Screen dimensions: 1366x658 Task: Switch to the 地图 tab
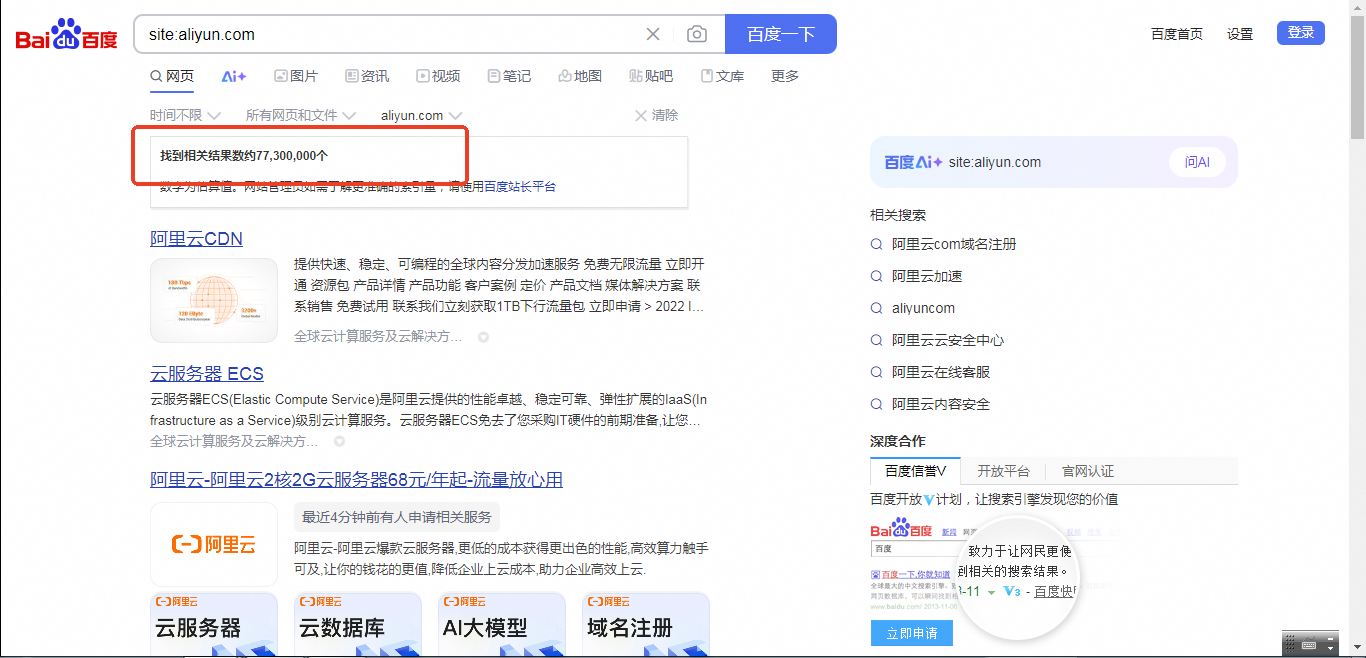coord(580,76)
